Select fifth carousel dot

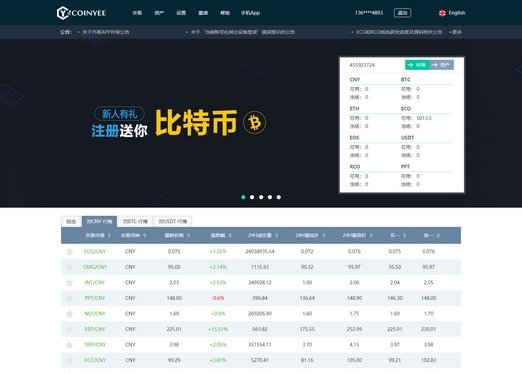click(x=279, y=197)
